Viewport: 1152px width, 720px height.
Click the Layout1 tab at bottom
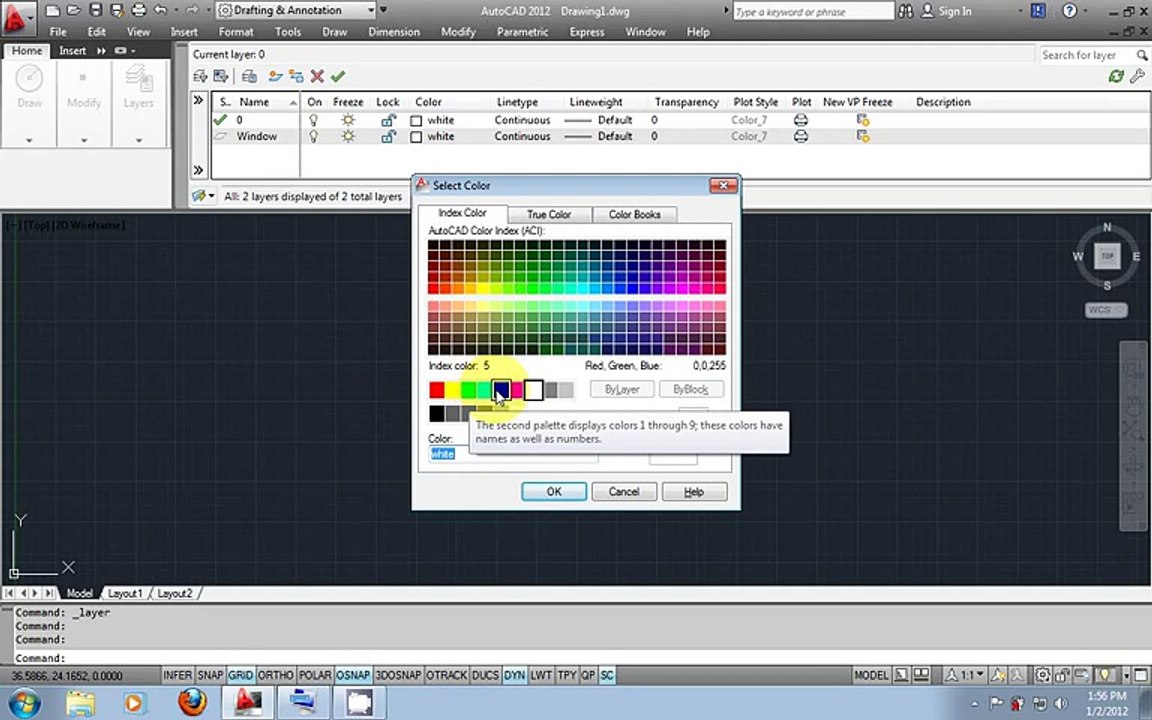pos(125,593)
